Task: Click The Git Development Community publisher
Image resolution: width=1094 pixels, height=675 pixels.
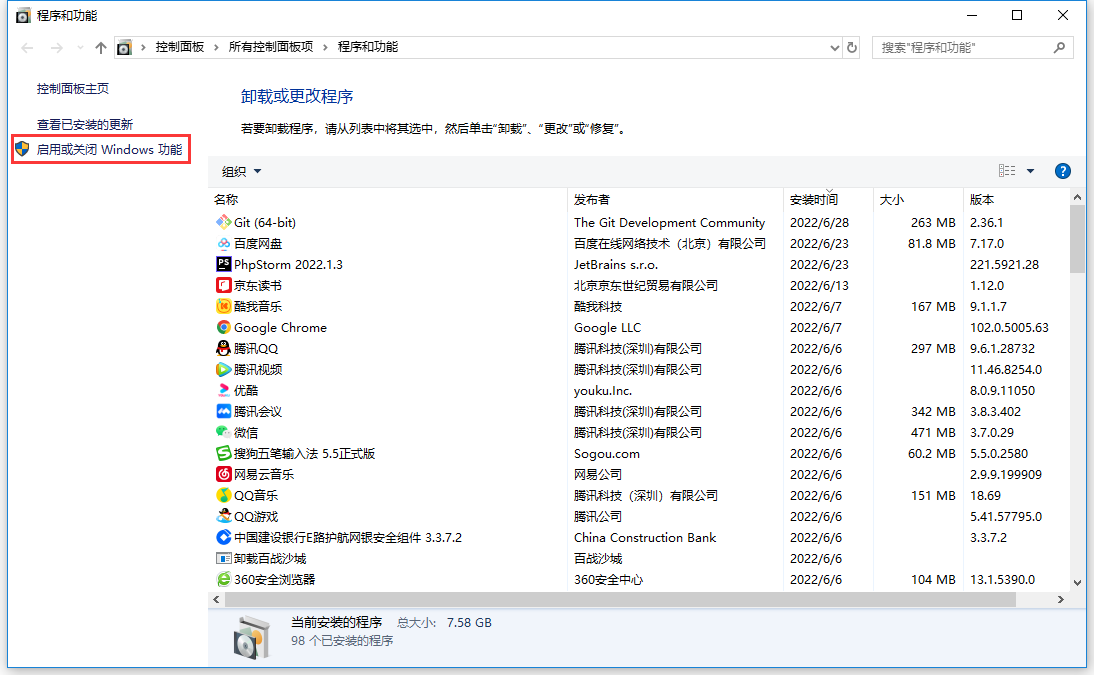Action: 669,223
